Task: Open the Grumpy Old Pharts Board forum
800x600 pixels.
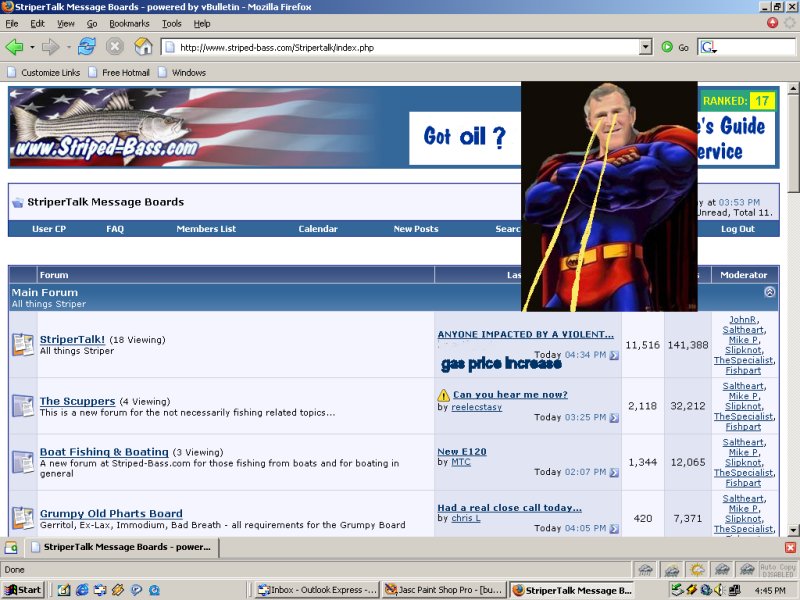Action: [111, 514]
